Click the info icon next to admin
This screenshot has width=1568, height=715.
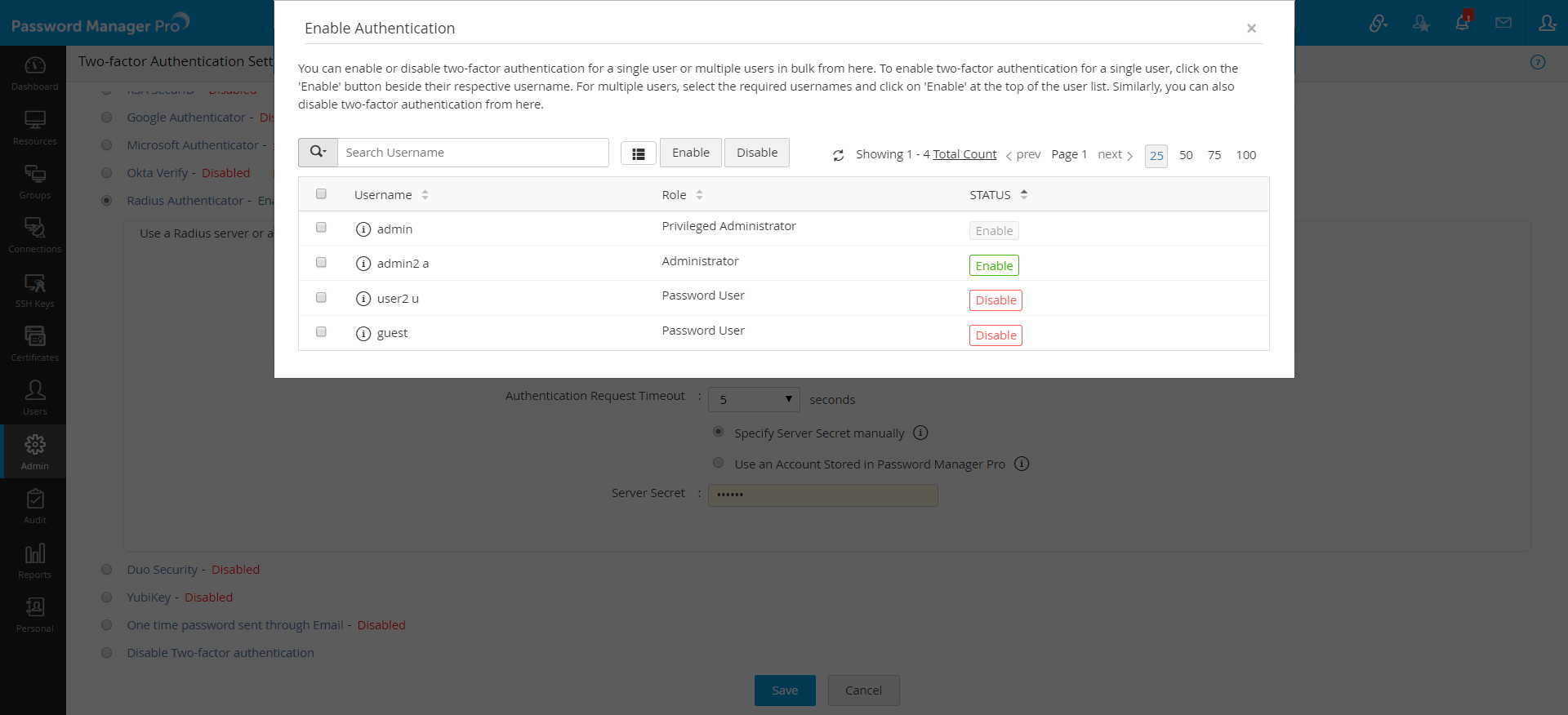click(x=363, y=229)
